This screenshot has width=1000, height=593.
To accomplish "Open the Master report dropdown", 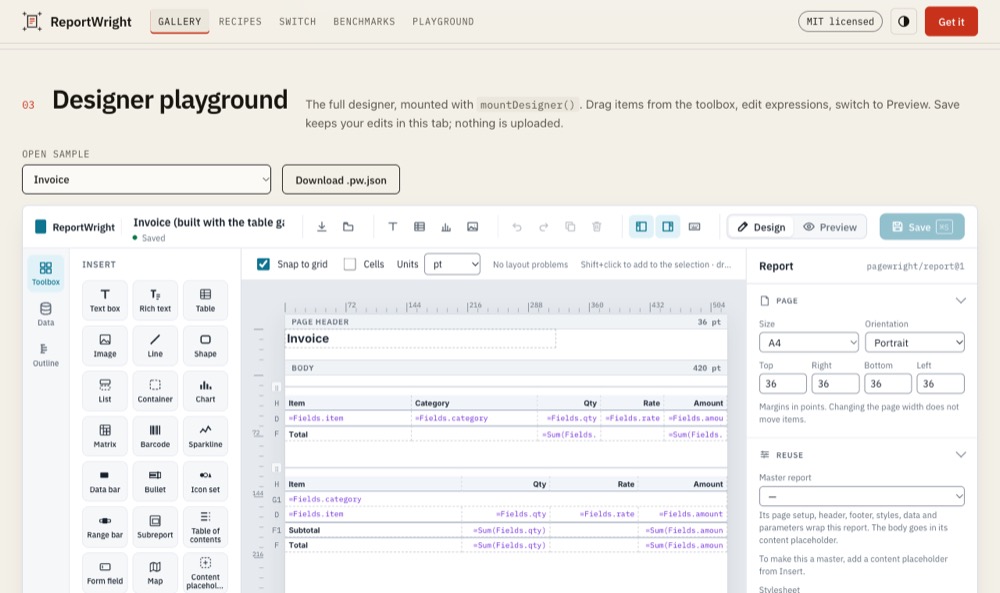I will (x=862, y=496).
